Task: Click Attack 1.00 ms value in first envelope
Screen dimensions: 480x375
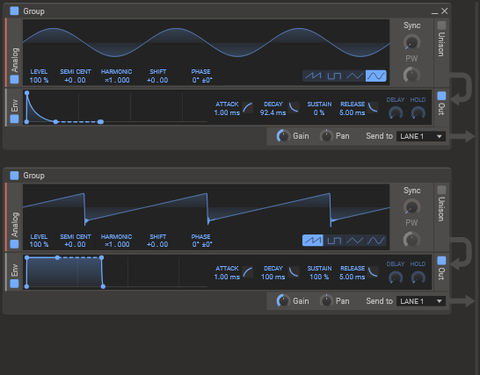Action: point(227,113)
